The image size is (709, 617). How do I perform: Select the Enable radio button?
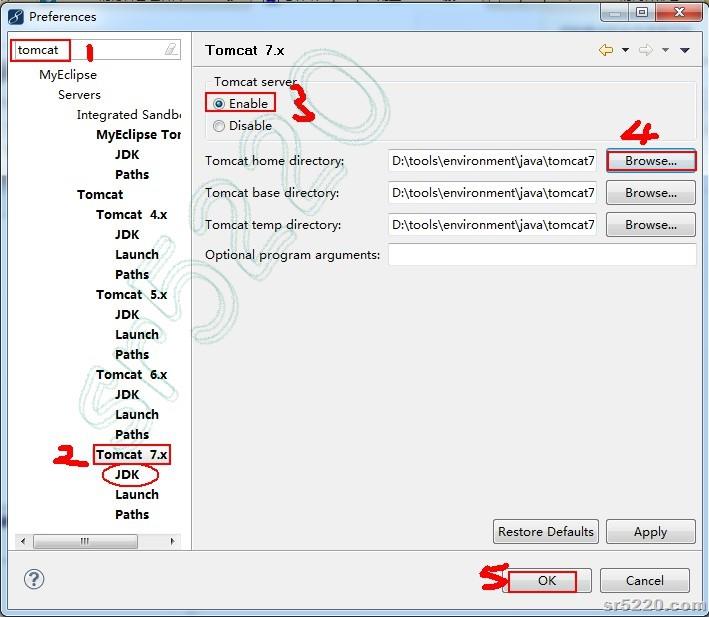click(x=219, y=104)
